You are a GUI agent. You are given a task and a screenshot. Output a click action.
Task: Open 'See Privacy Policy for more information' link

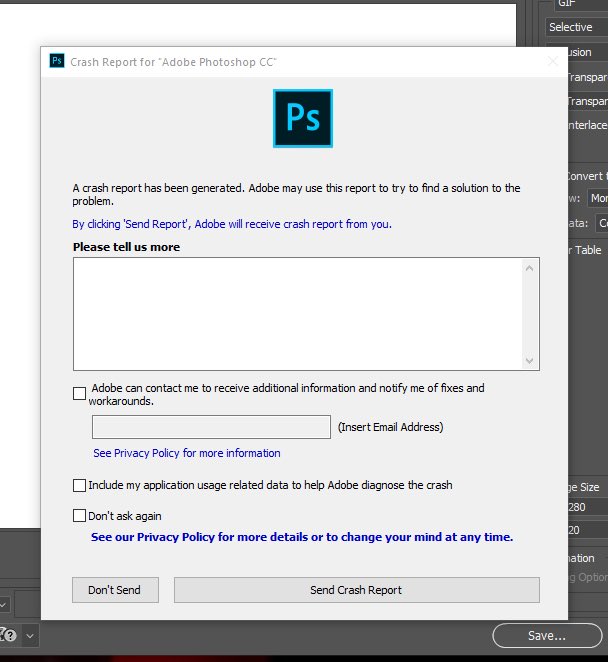click(x=187, y=453)
